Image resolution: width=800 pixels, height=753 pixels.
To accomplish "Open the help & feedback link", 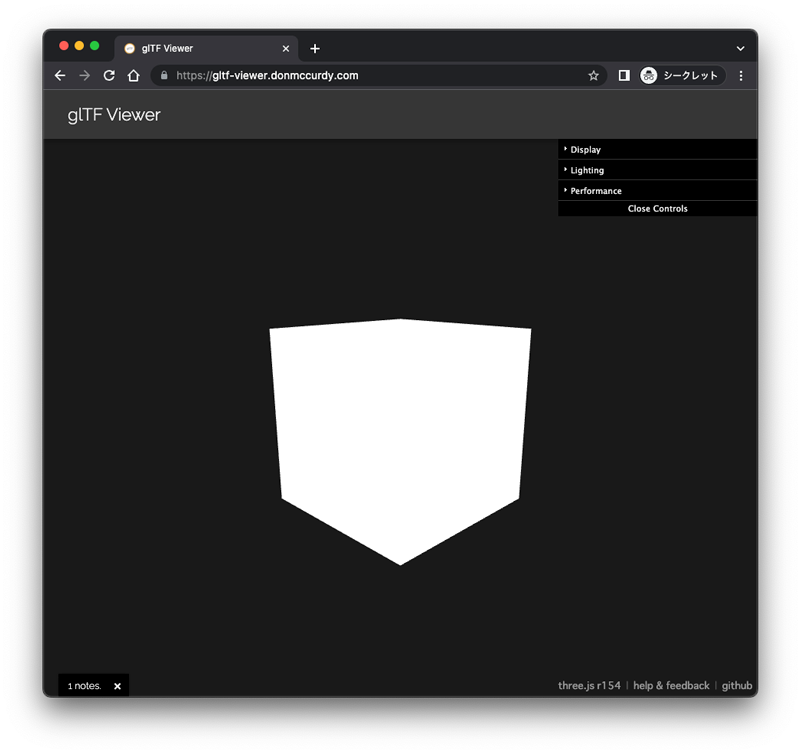I will [x=671, y=685].
